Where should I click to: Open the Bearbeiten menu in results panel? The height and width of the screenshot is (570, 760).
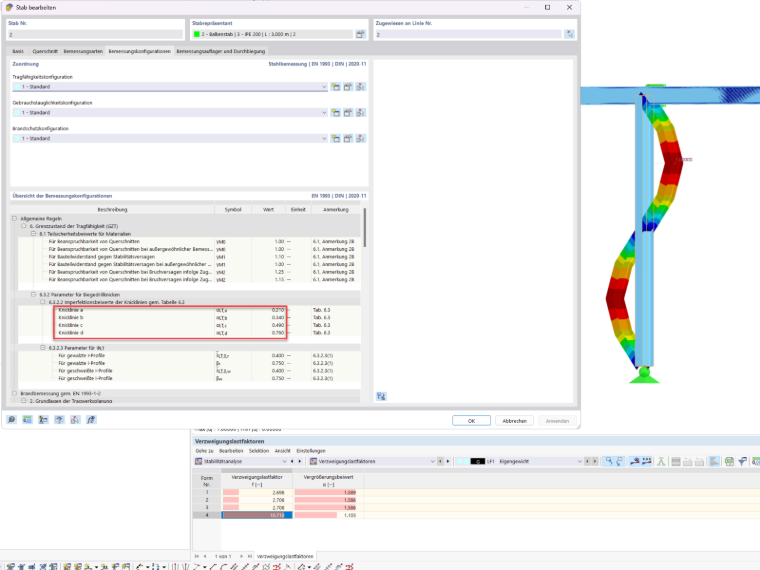231,451
